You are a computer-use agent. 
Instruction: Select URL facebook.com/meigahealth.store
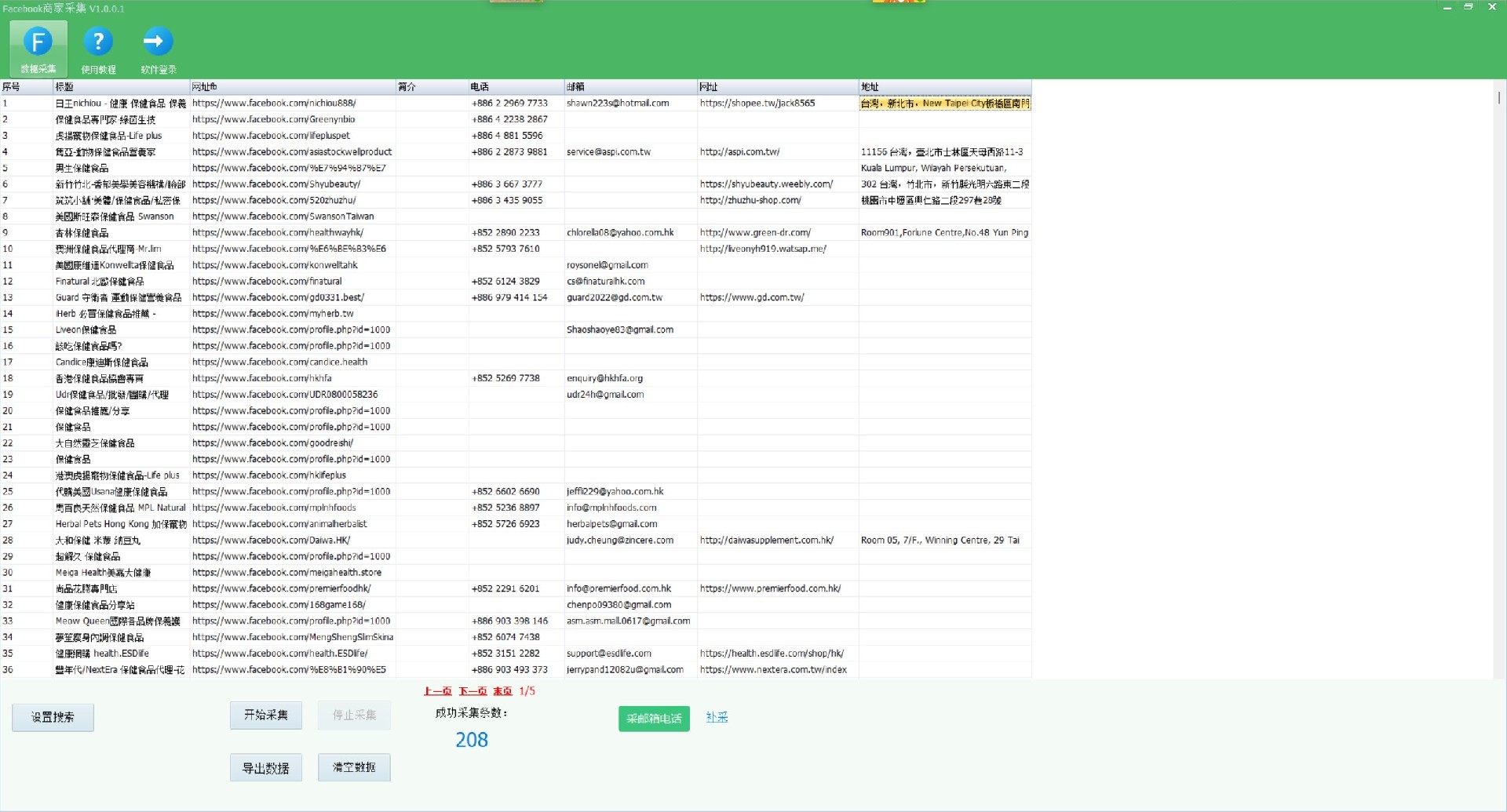293,573
